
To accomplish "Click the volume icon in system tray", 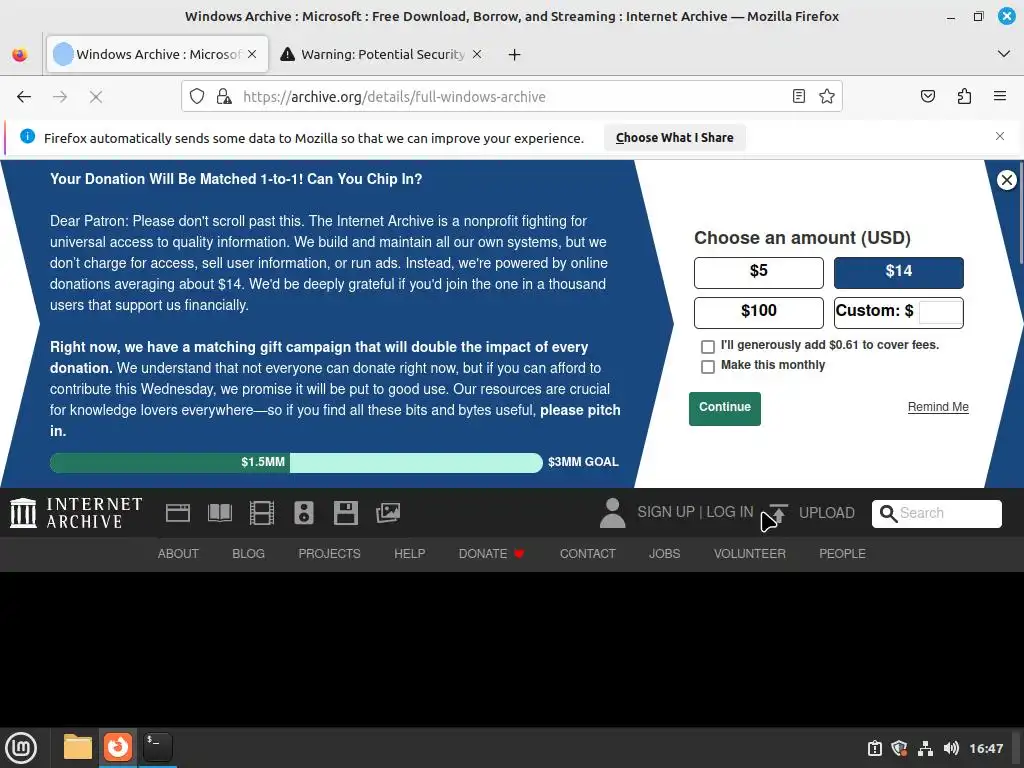I will pyautogui.click(x=952, y=748).
